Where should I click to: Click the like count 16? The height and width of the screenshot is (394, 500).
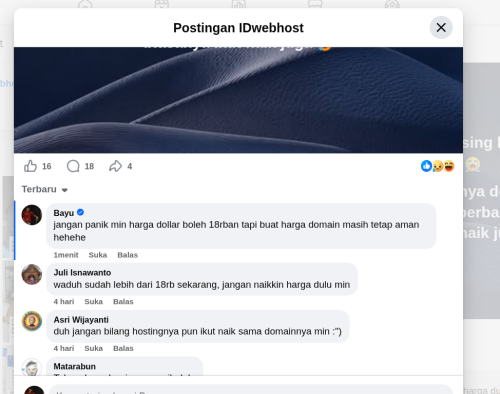pyautogui.click(x=47, y=166)
